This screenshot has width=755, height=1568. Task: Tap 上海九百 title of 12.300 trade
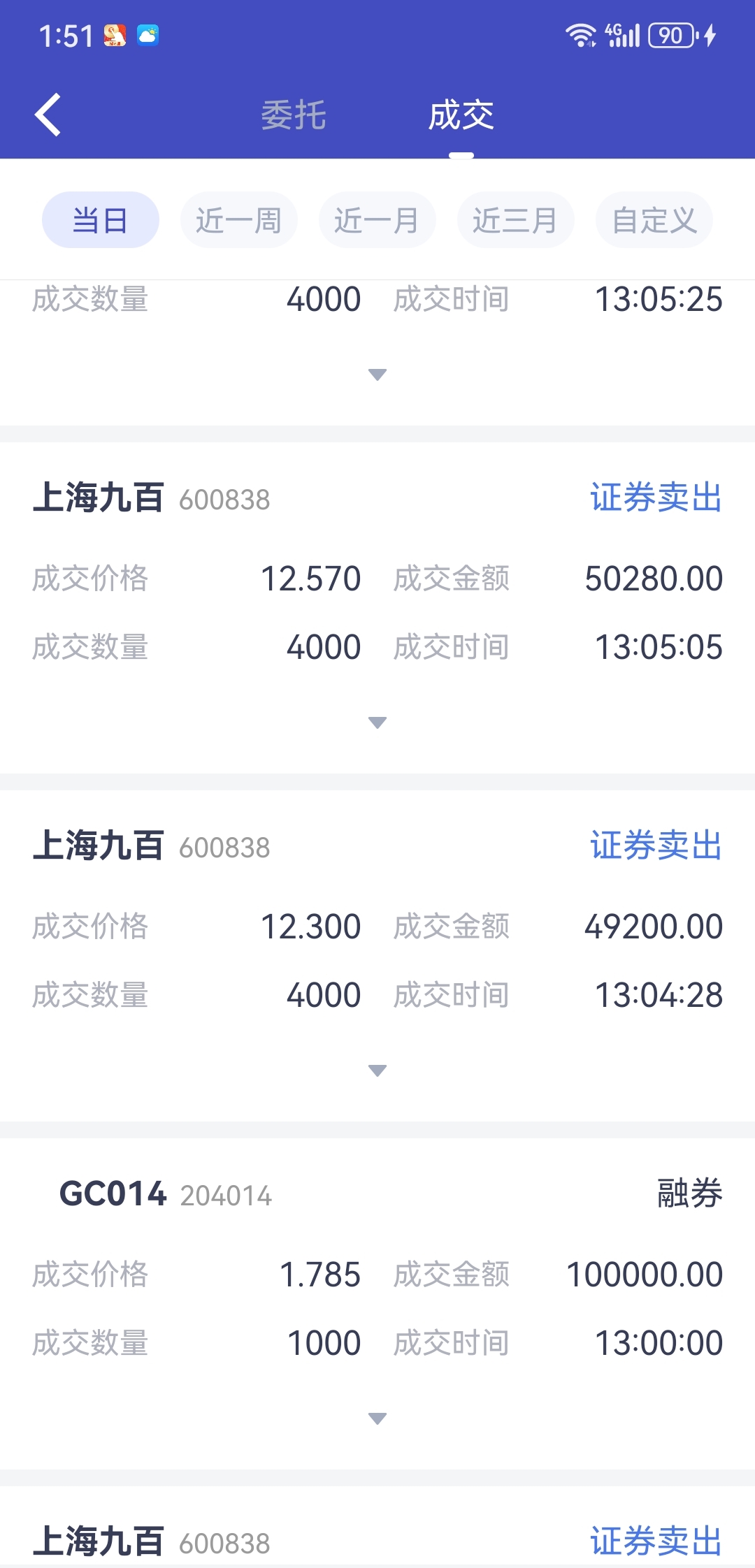(99, 846)
